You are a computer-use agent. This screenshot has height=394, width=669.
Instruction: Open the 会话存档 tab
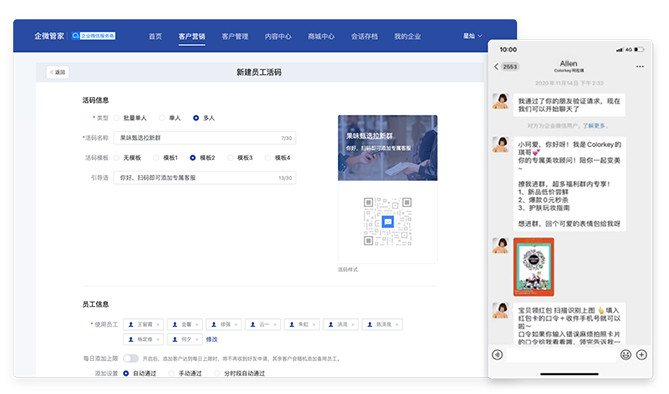(364, 36)
